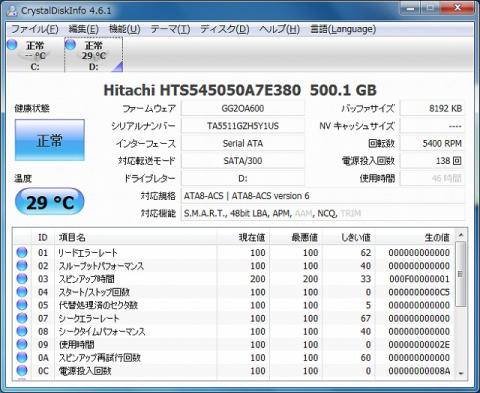480x393 pixels.
Task: Select the スタート/ストップ回数 row name
Action: click(94, 292)
